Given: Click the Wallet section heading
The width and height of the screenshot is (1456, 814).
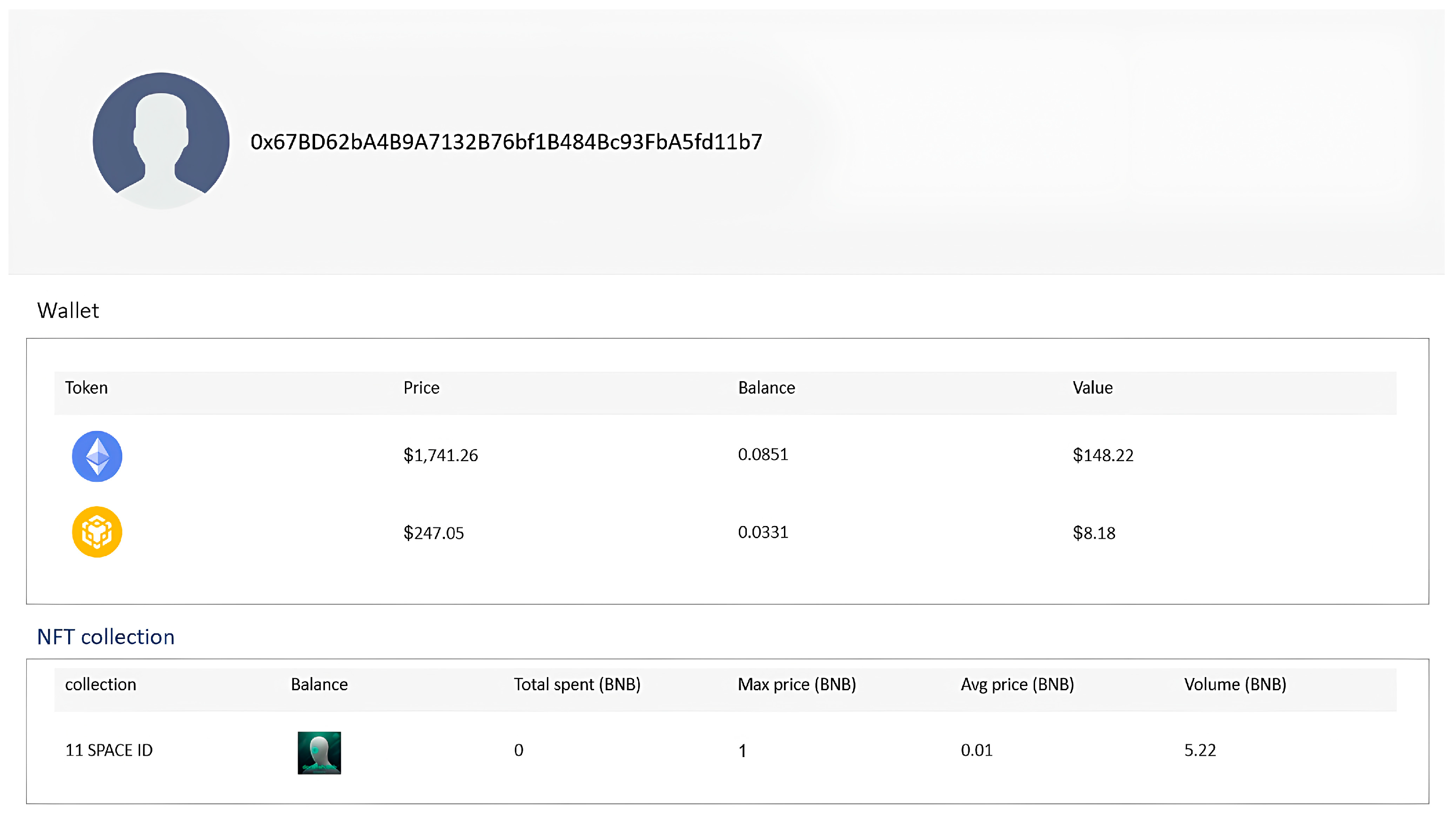Looking at the screenshot, I should pyautogui.click(x=68, y=311).
